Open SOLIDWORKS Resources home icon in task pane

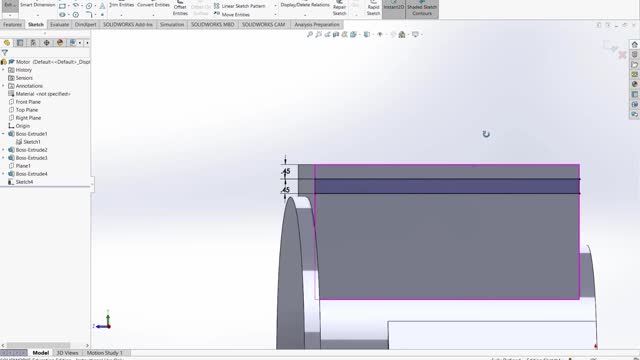click(634, 44)
